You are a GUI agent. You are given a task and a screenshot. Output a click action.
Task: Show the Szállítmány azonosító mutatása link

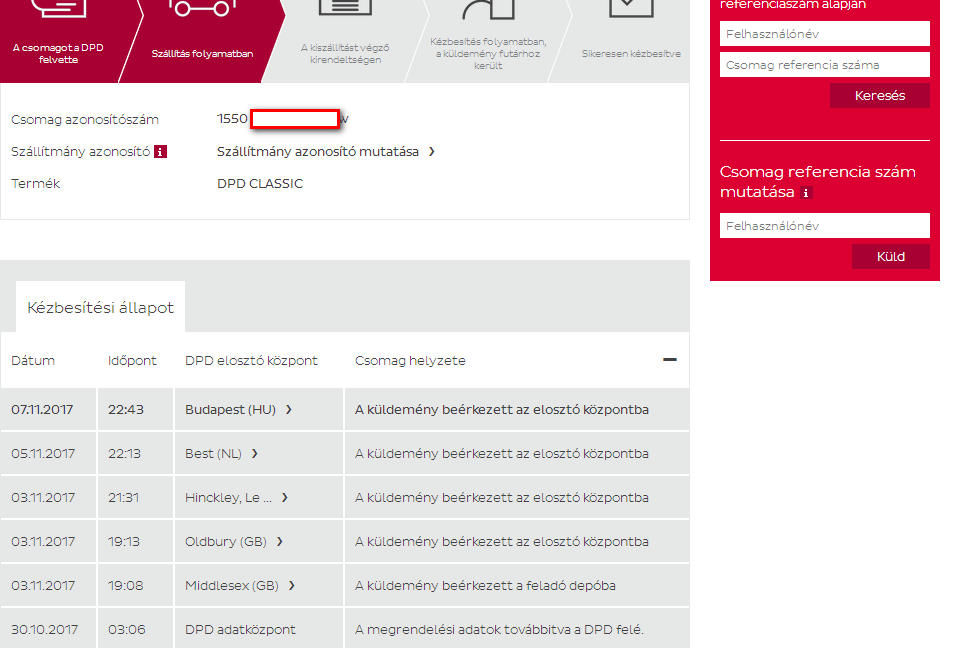(x=326, y=152)
